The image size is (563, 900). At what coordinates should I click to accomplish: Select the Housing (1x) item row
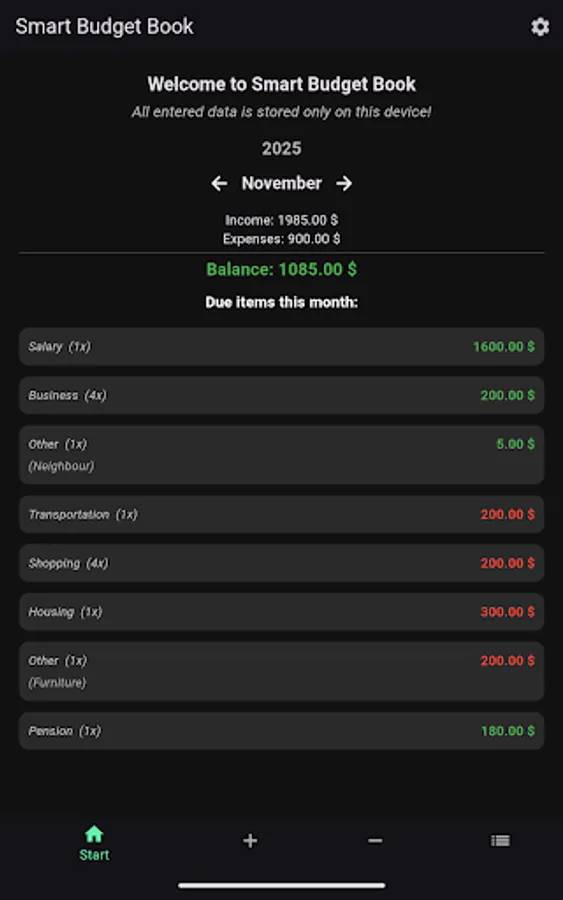point(281,612)
